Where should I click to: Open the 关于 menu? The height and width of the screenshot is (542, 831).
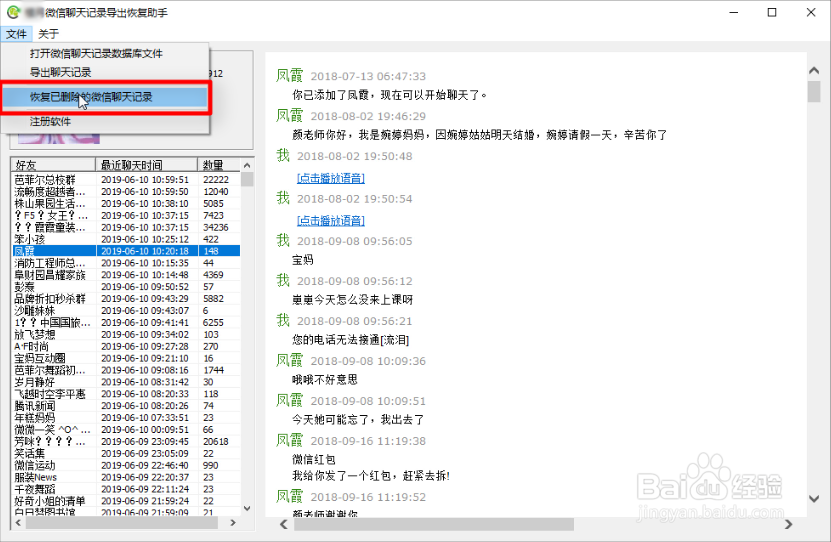(x=48, y=34)
